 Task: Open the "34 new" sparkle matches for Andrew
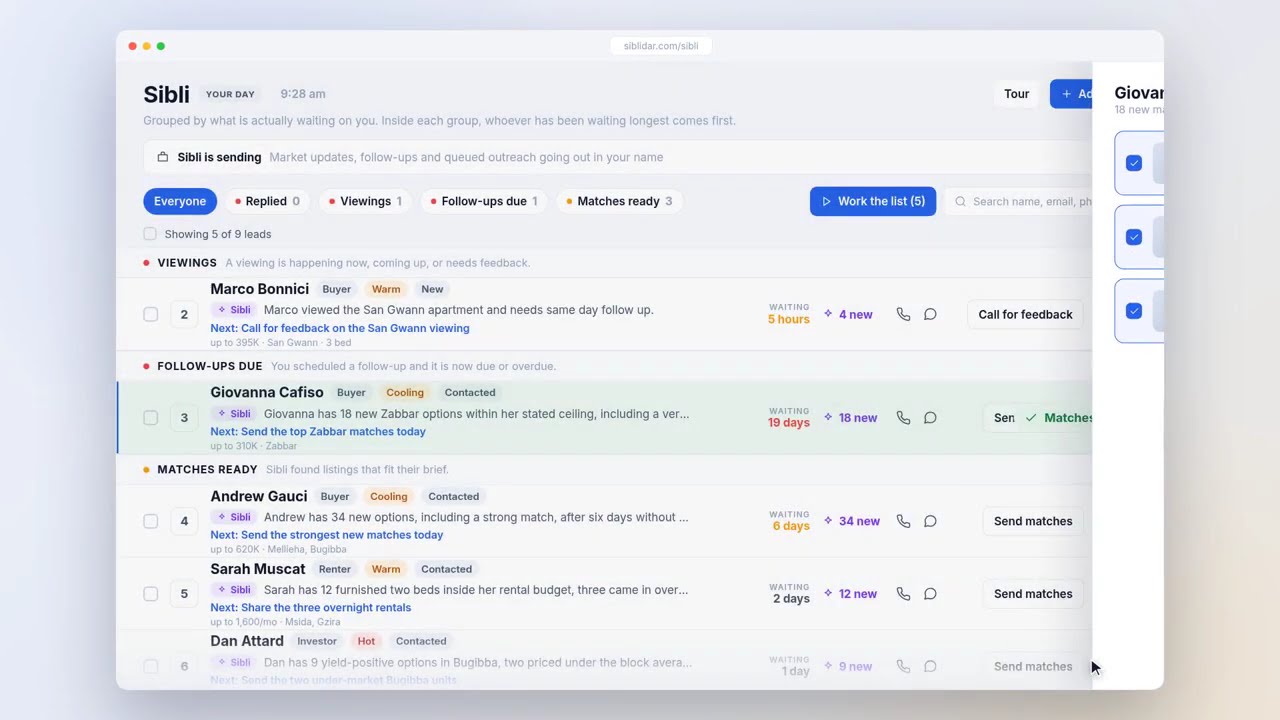coord(852,521)
